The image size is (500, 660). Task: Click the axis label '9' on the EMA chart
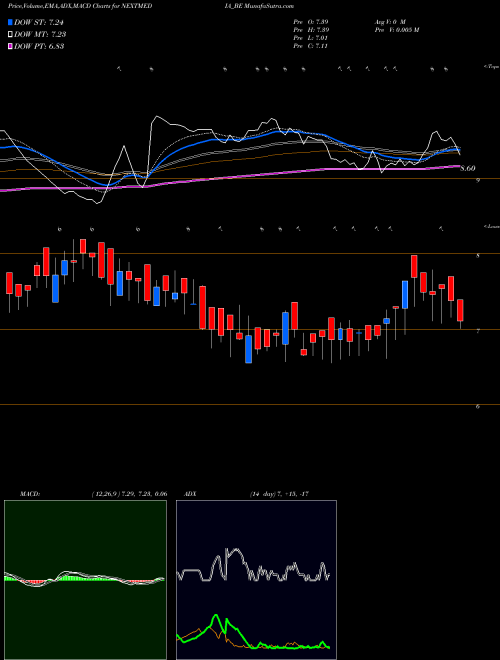coord(478,181)
